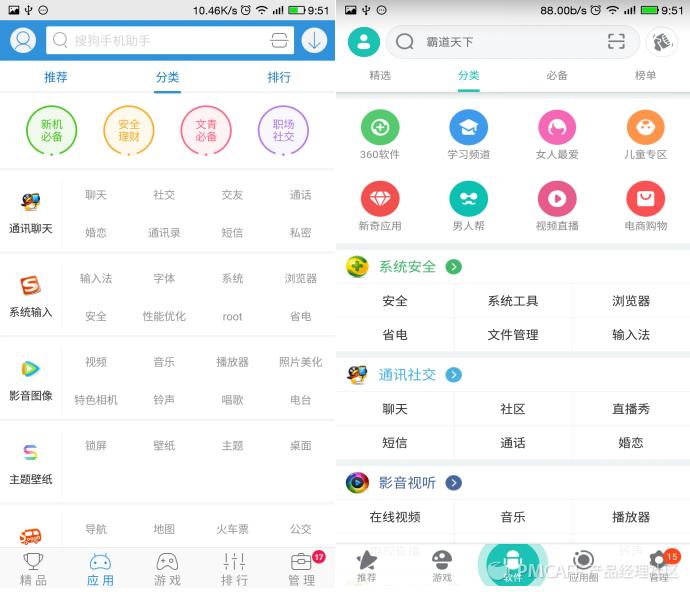Image resolution: width=690 pixels, height=592 pixels.
Task: Switch to 精选 tab in 360 assistant
Action: (x=380, y=76)
